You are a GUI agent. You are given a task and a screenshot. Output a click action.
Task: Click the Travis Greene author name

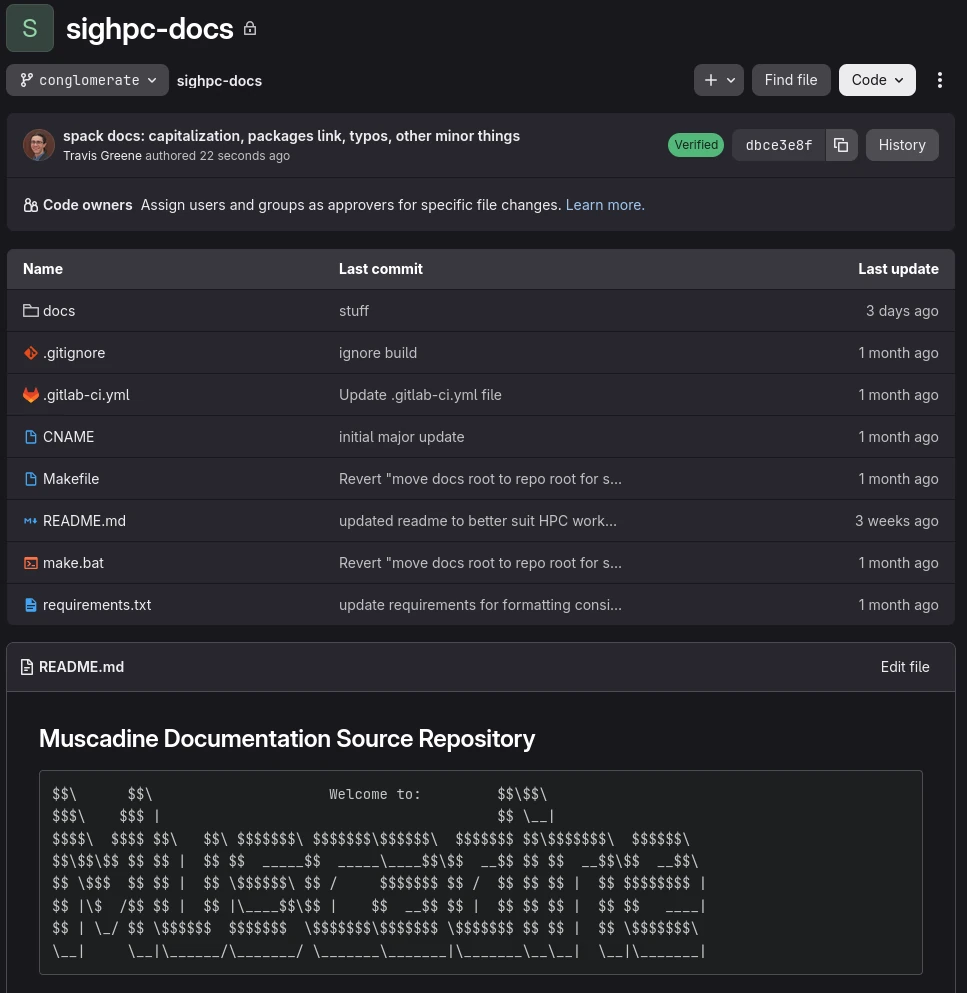coord(103,156)
